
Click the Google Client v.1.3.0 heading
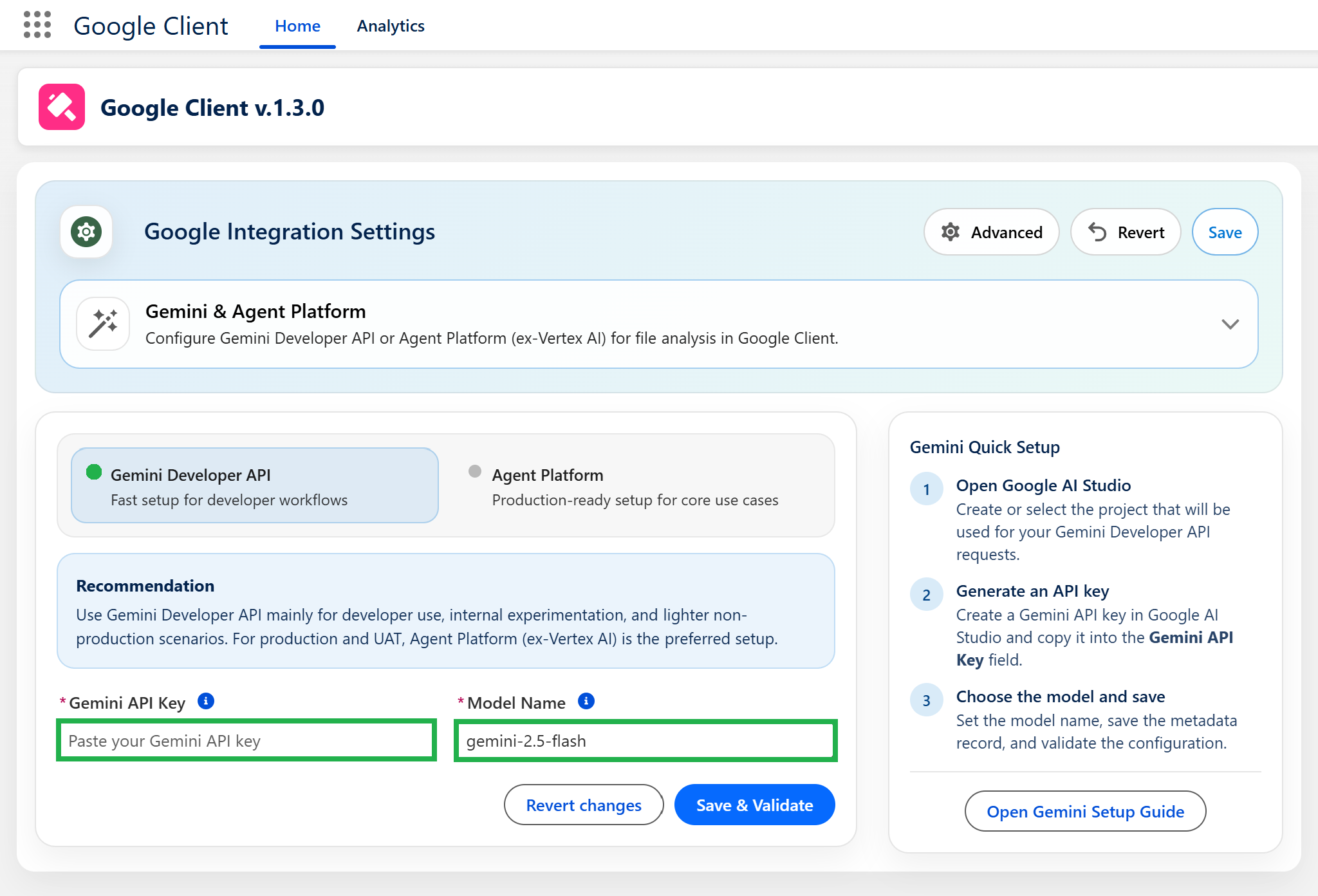point(212,107)
